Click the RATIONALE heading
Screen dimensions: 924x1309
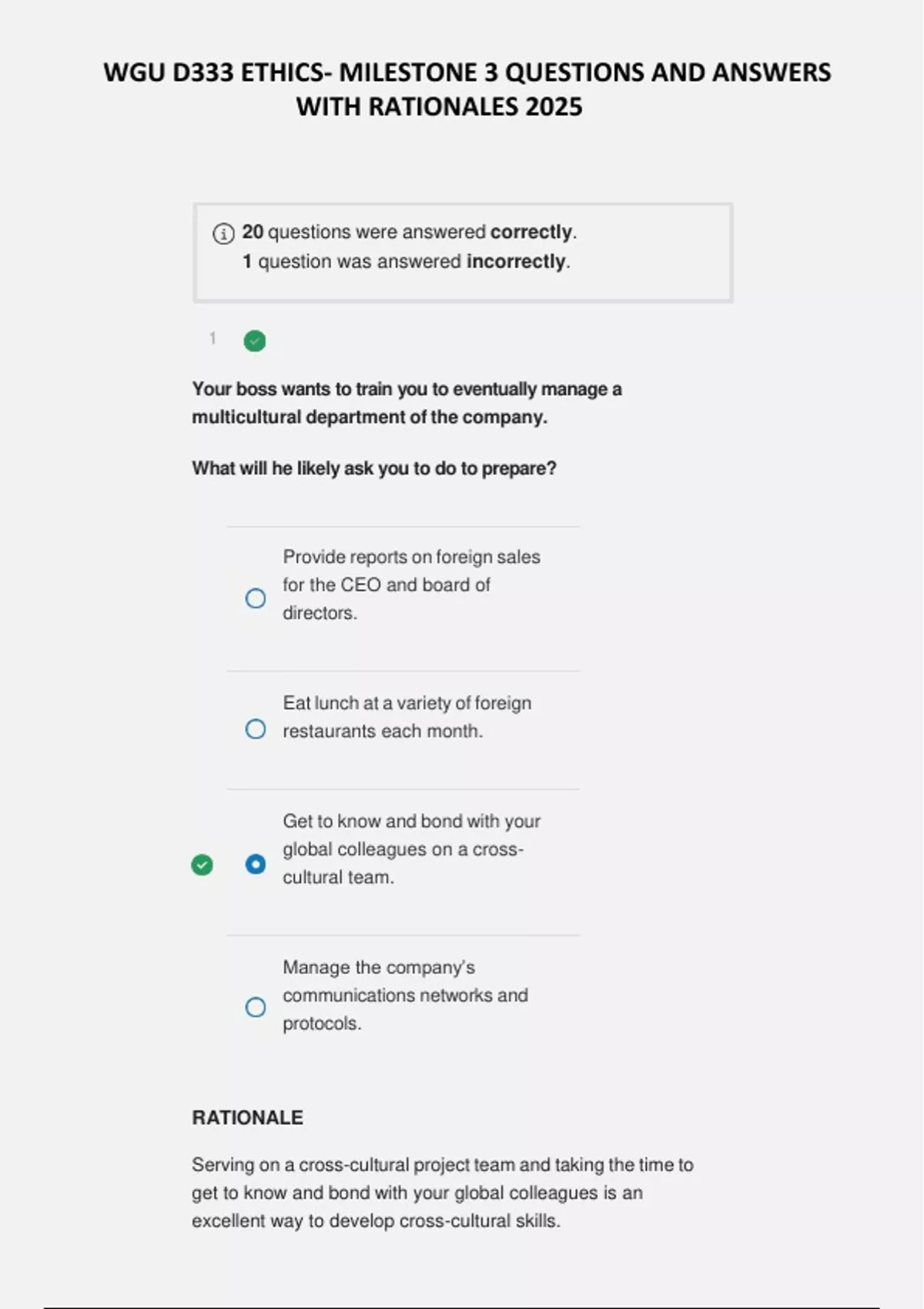pos(247,1117)
